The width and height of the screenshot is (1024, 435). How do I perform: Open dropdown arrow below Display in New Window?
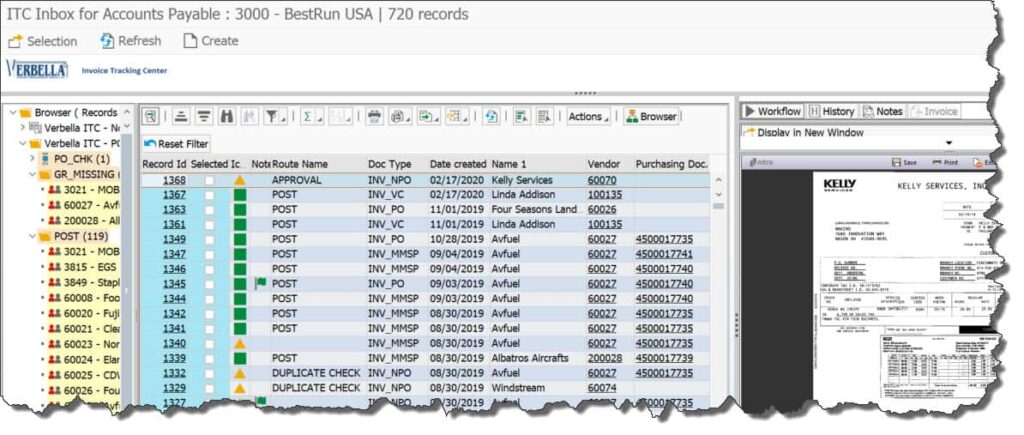point(949,143)
